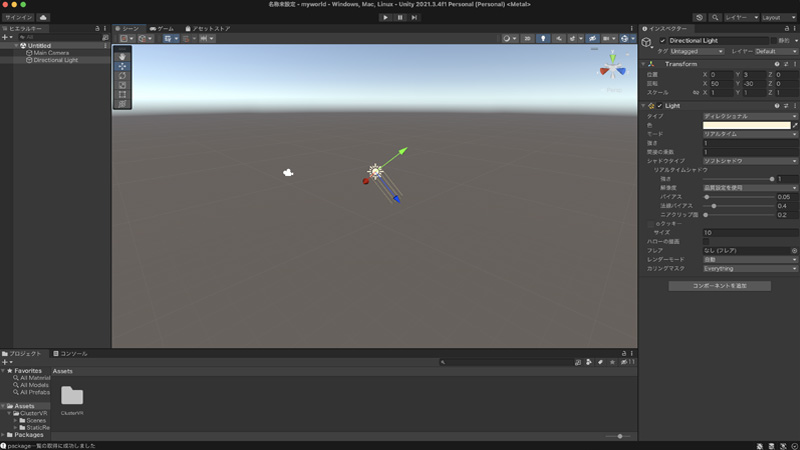Select Main Camera in hierarchy
This screenshot has height=450, width=800.
(51, 53)
